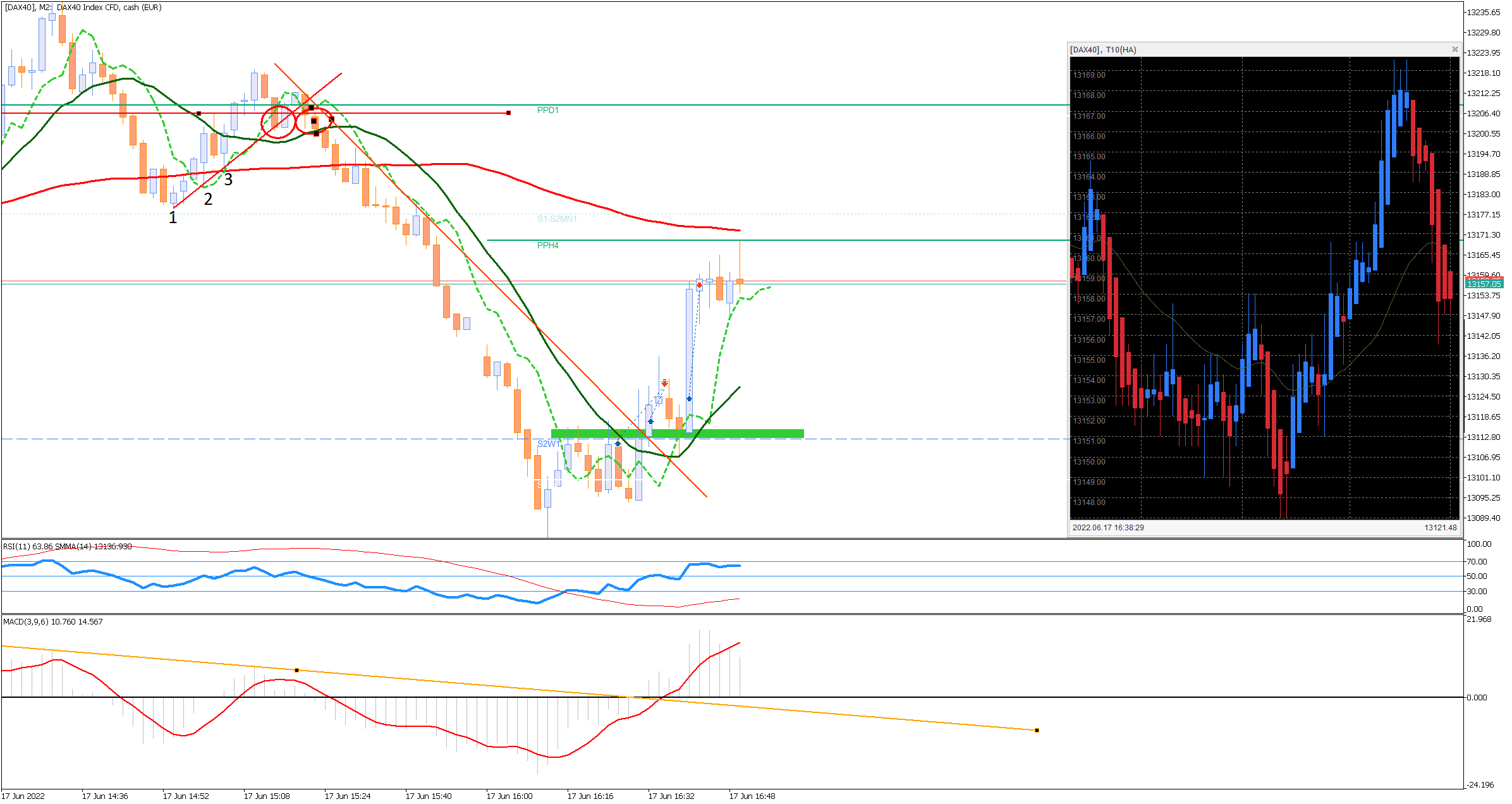Select the green support zone rectangle
1512x804 pixels.
[x=746, y=434]
